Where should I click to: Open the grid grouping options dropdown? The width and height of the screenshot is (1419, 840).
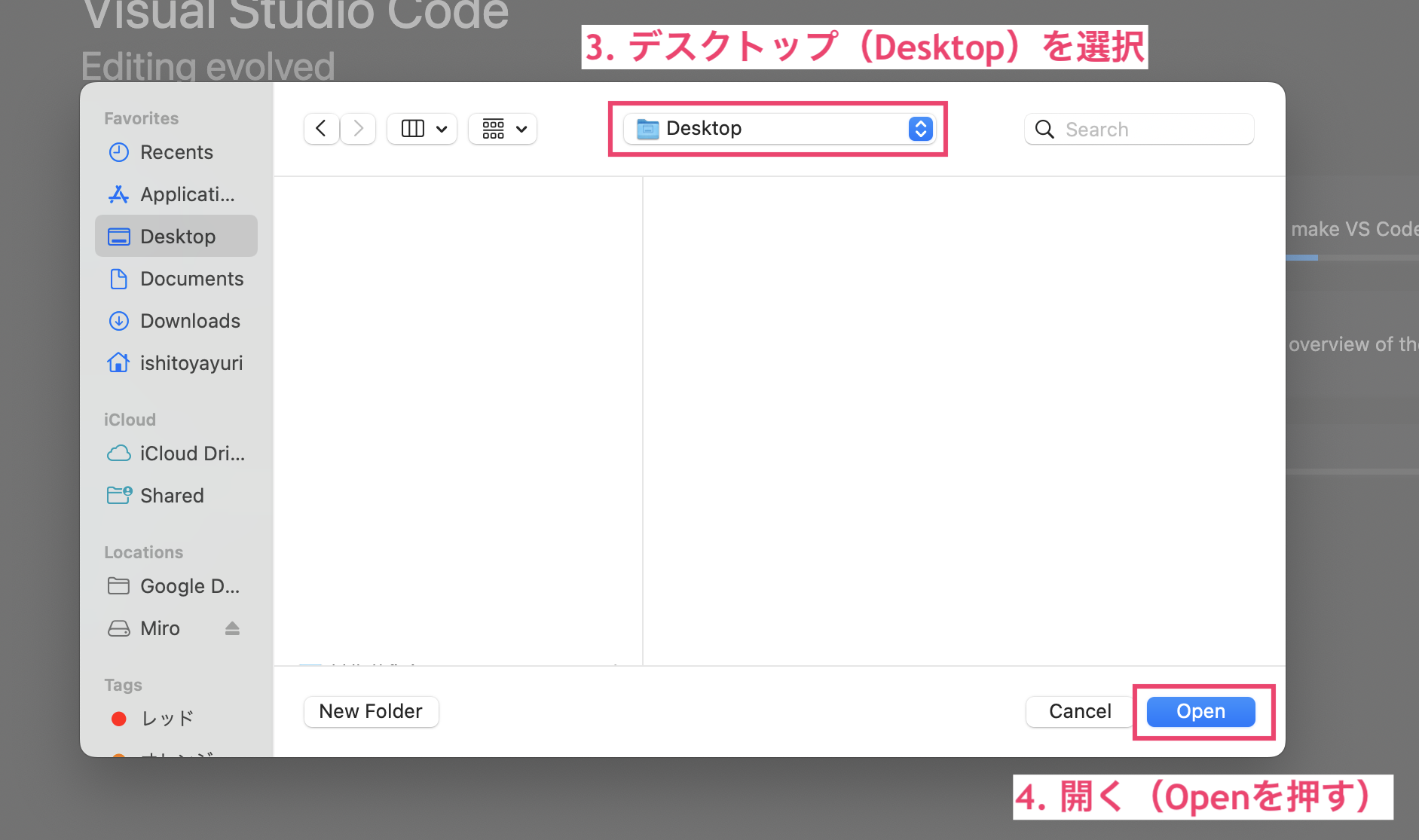pyautogui.click(x=503, y=129)
